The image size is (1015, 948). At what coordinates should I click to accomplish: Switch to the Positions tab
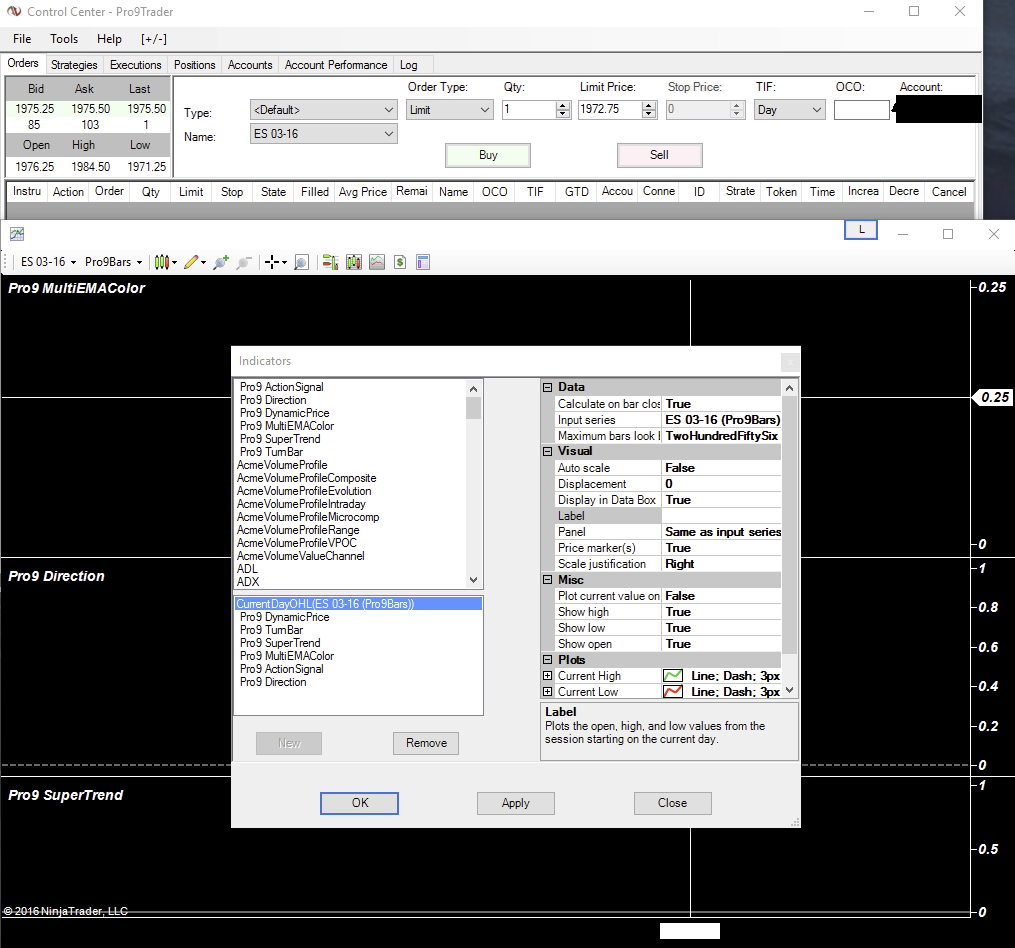click(195, 65)
